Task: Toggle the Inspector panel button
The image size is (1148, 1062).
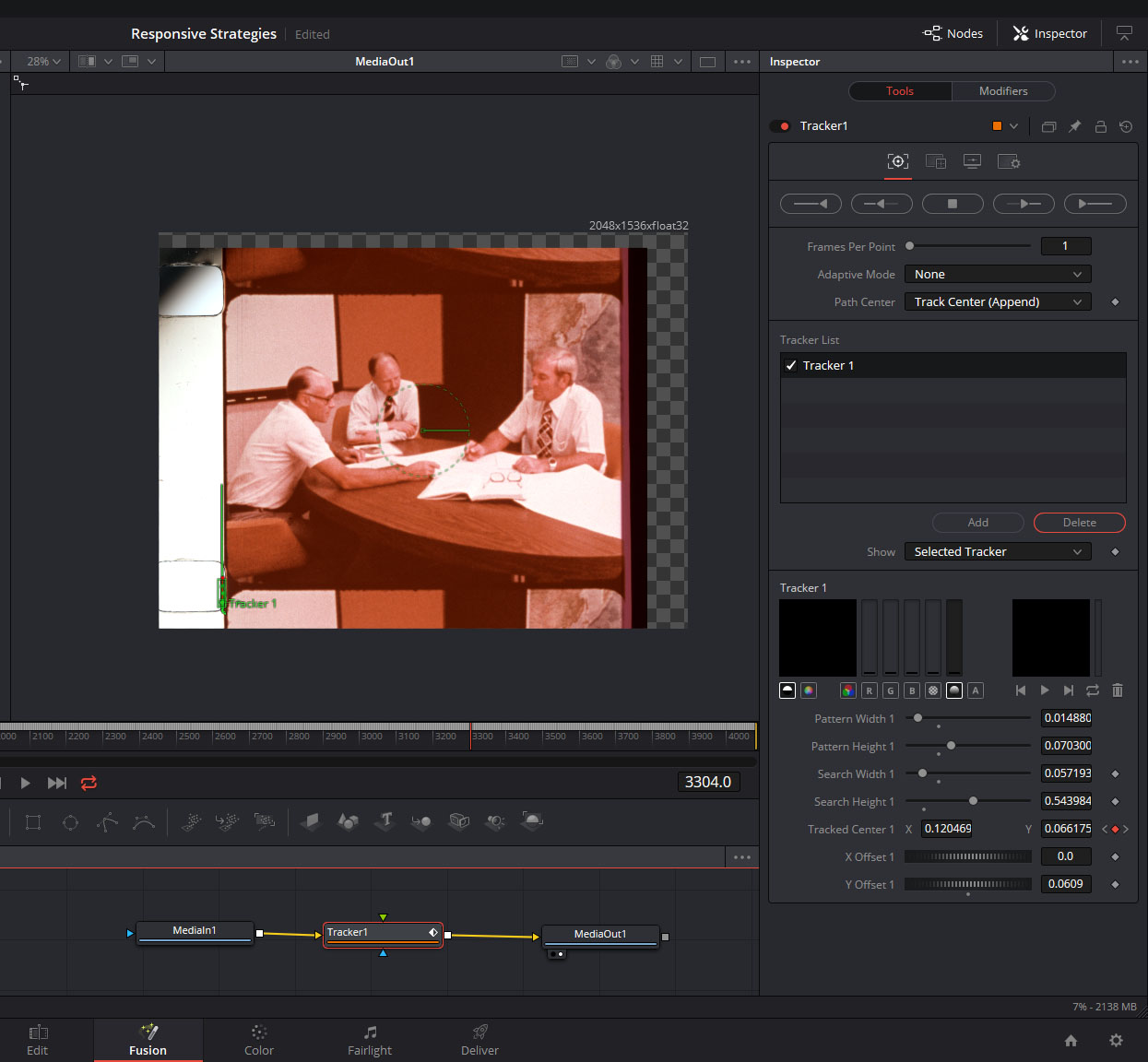Action: pos(1050,34)
